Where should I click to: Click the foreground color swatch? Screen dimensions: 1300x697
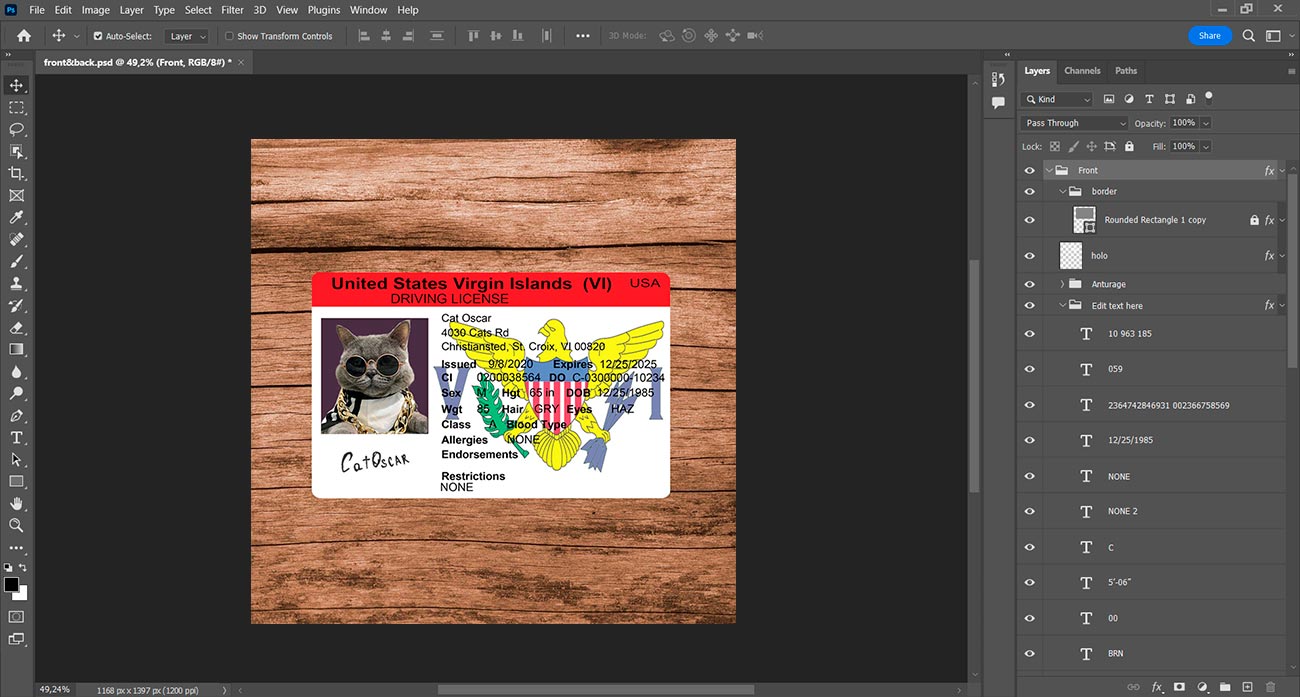coord(11,584)
